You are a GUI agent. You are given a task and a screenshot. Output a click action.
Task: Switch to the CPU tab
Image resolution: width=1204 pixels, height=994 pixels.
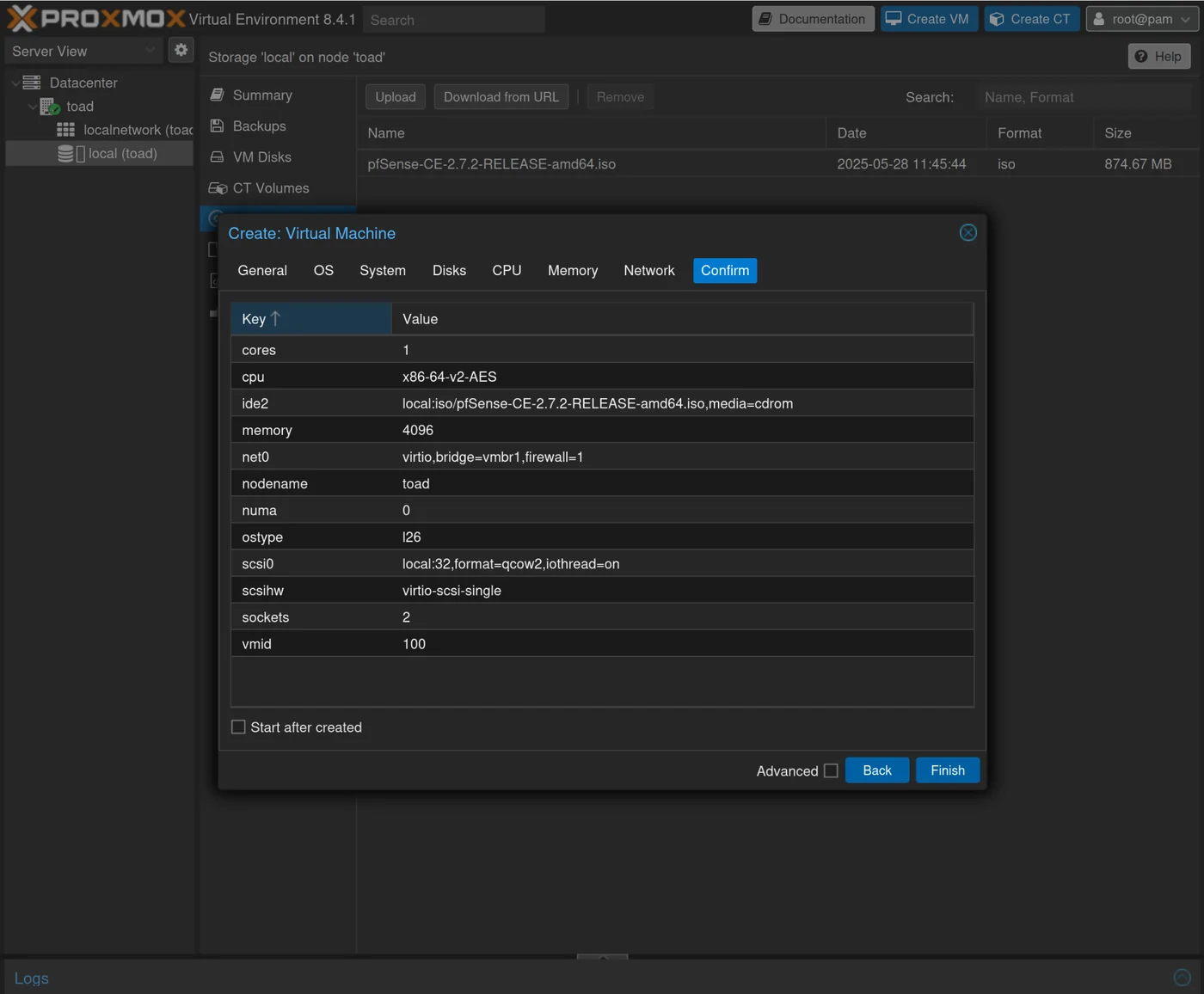coord(507,270)
